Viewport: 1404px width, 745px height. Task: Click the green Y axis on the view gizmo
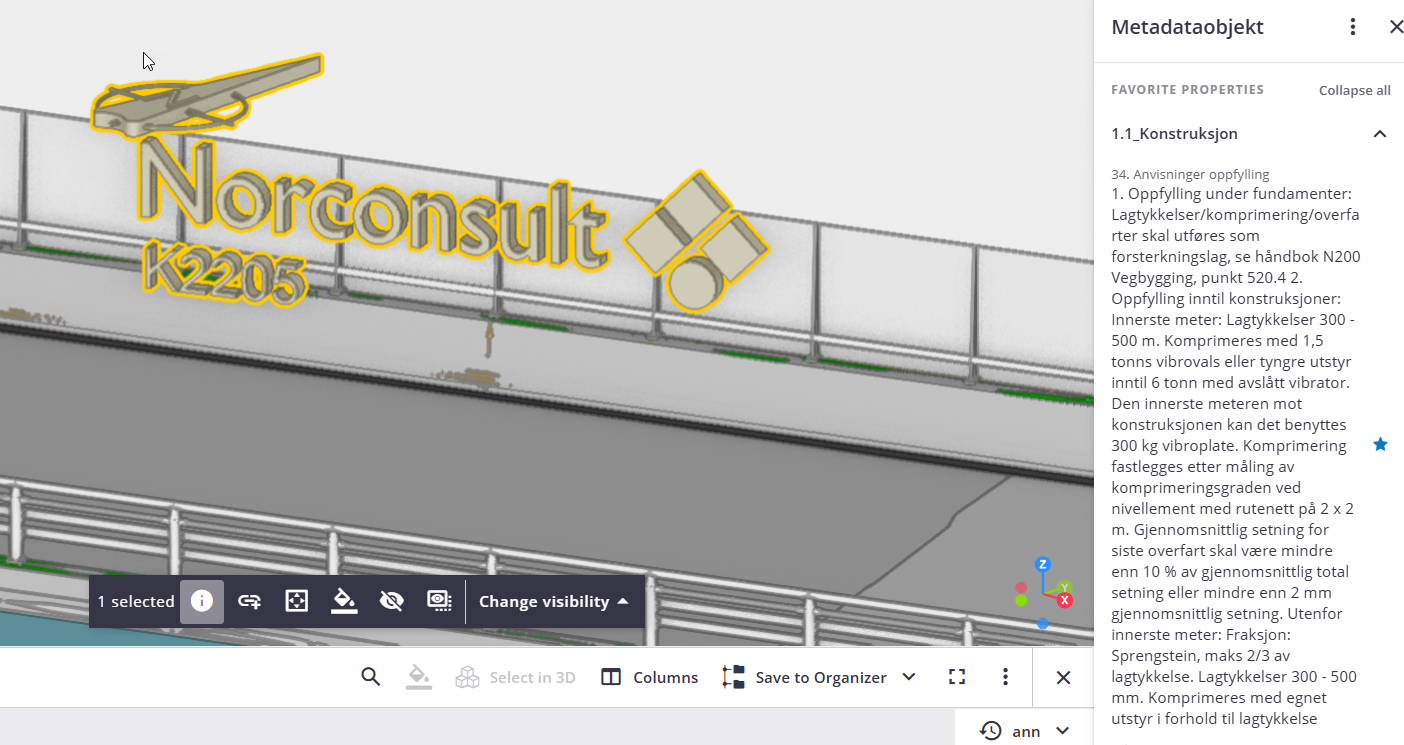(1065, 587)
